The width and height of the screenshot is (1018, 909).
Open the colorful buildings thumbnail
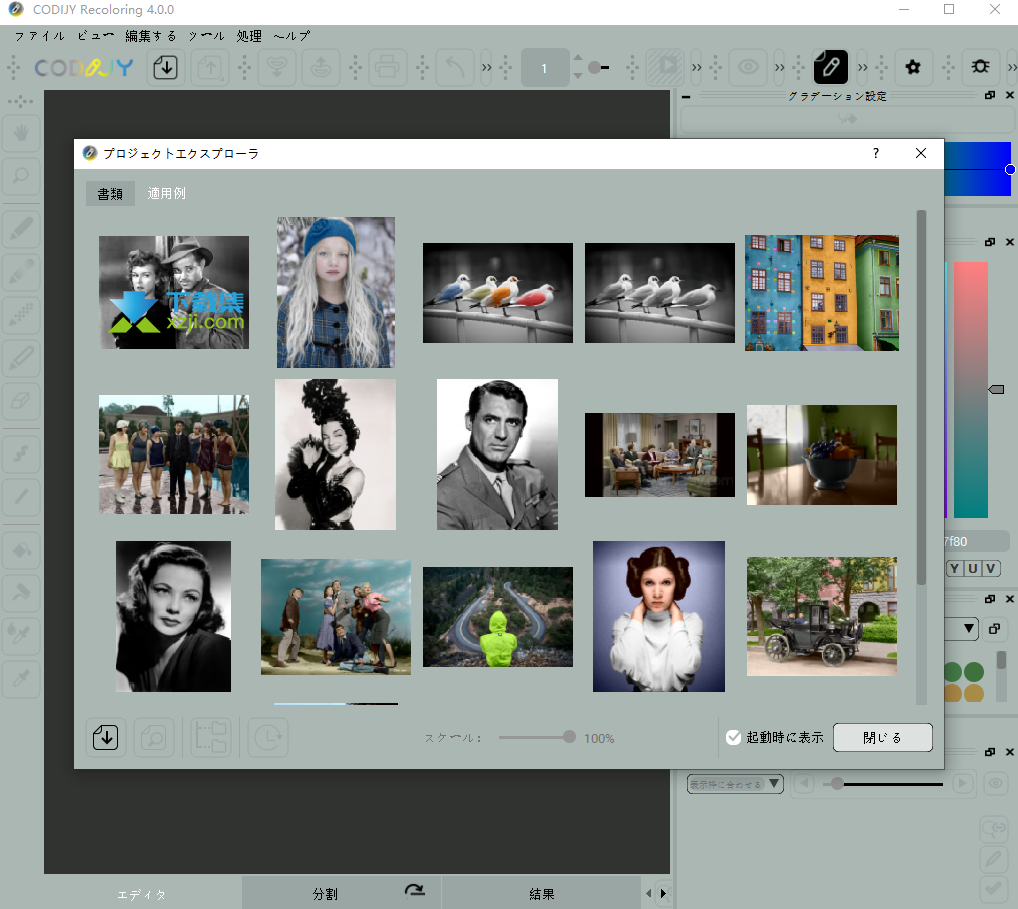click(822, 293)
